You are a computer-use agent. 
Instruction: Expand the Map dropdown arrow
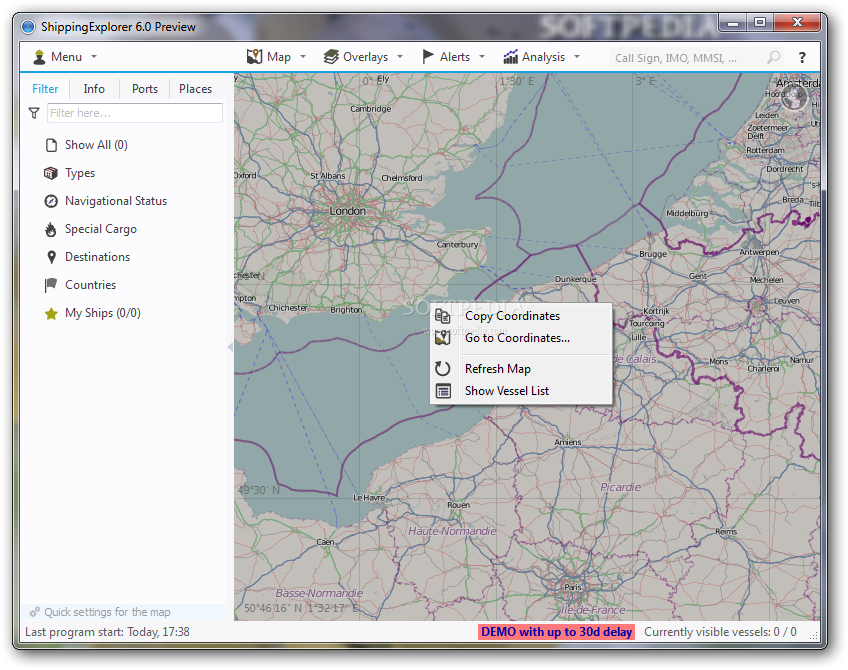pos(303,57)
